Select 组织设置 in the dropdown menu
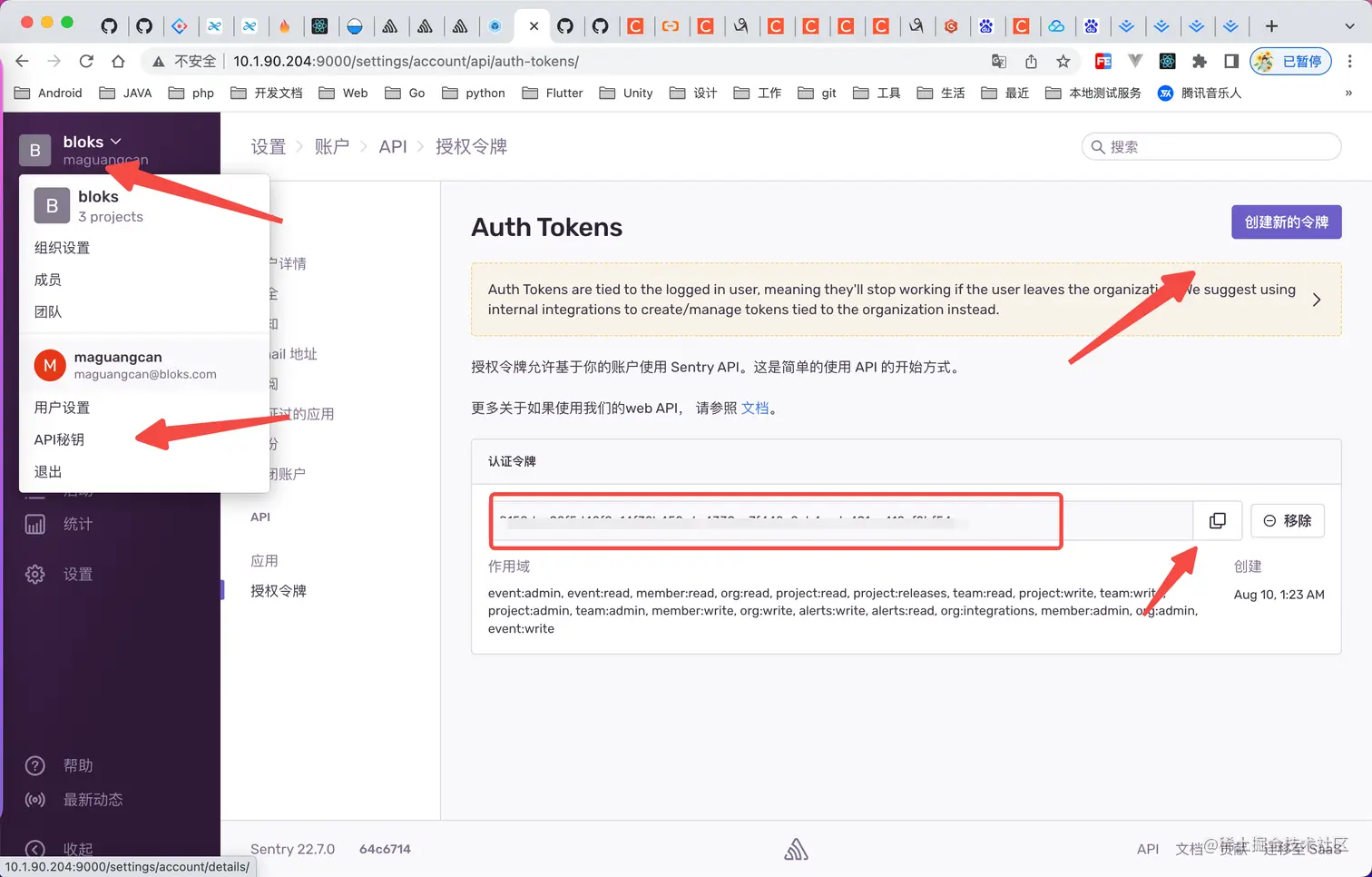Screen dimensions: 1372x877 point(62,248)
